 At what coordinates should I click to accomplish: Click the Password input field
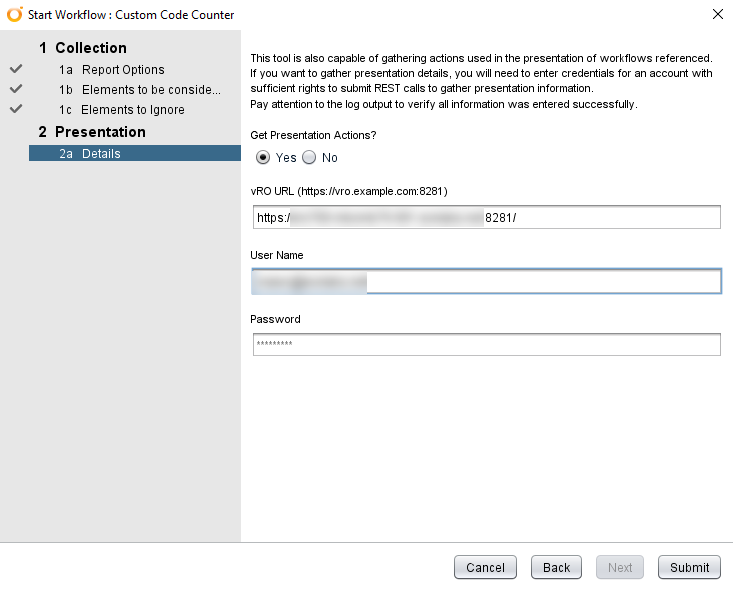486,345
